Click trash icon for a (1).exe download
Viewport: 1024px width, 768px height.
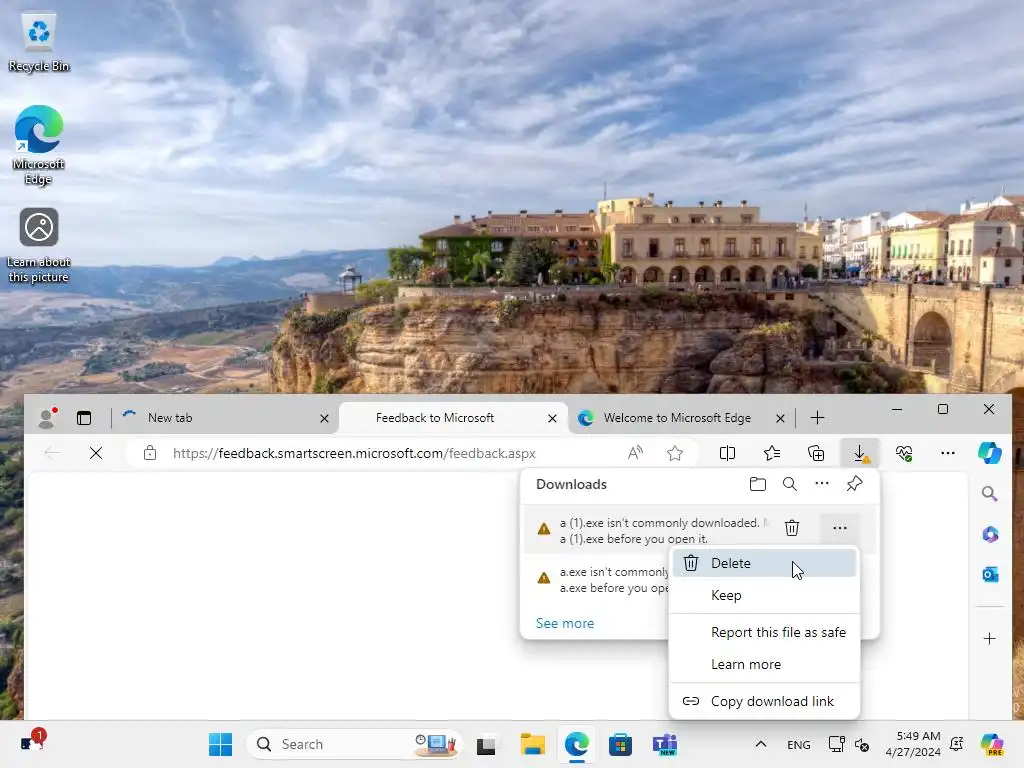point(792,528)
